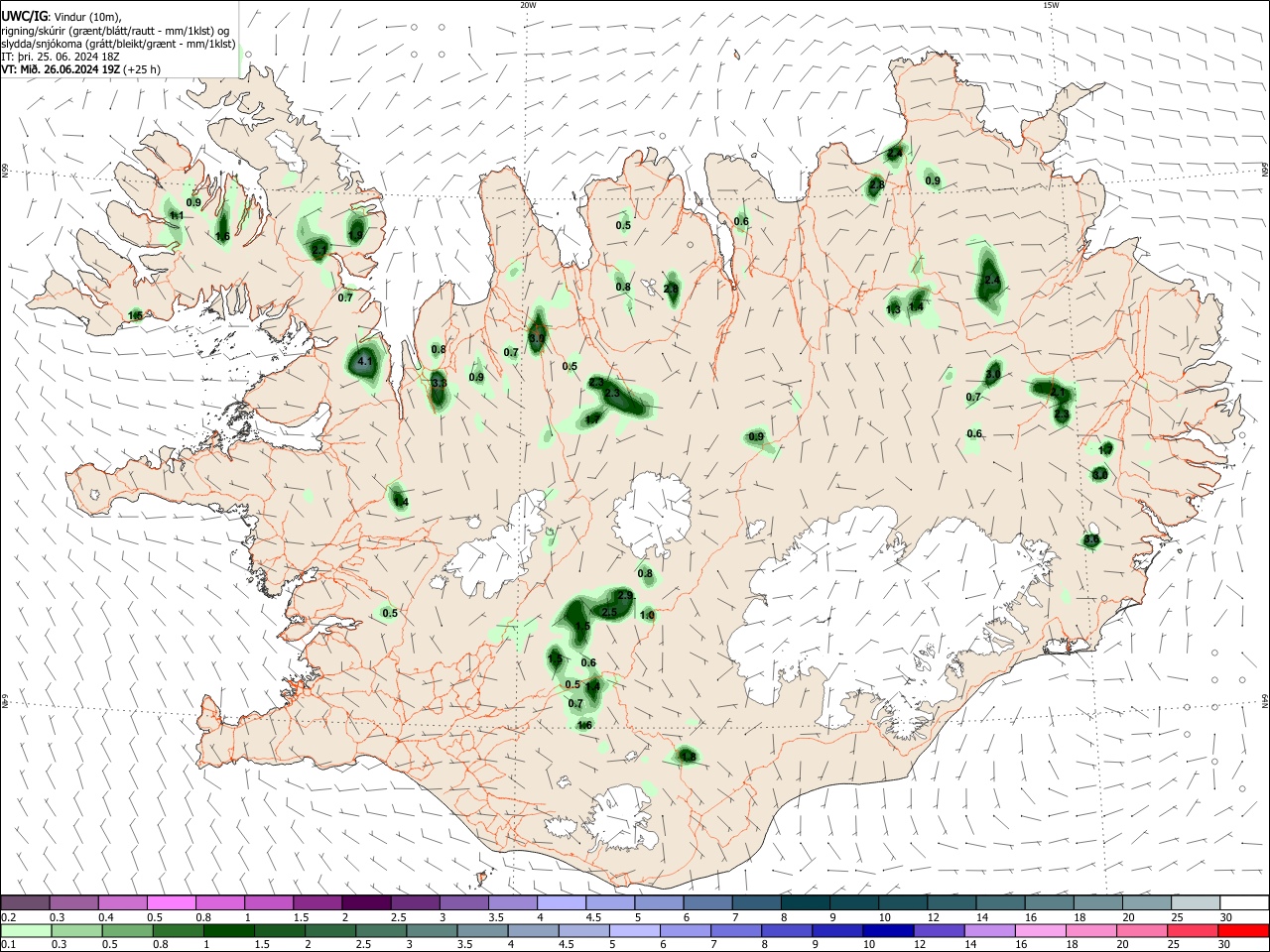Click the 1.7 precipitation value in central north

click(x=592, y=419)
